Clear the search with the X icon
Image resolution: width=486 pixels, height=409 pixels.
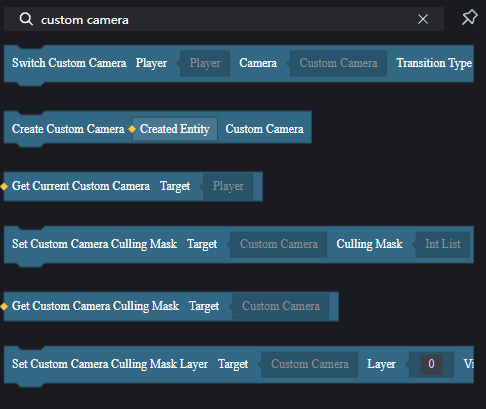click(423, 19)
